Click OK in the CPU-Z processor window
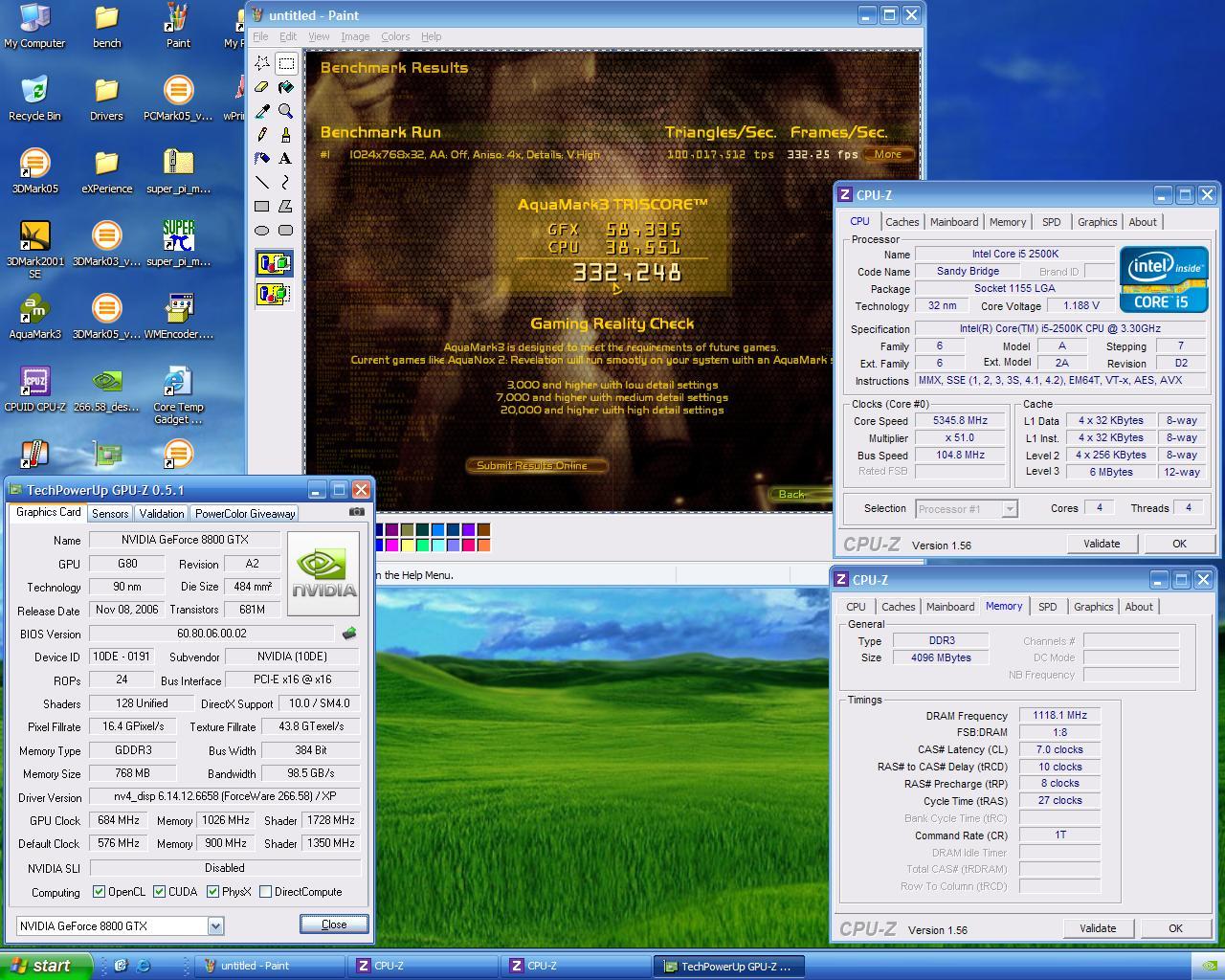Screen dimensions: 1225x980 pos(1179,544)
